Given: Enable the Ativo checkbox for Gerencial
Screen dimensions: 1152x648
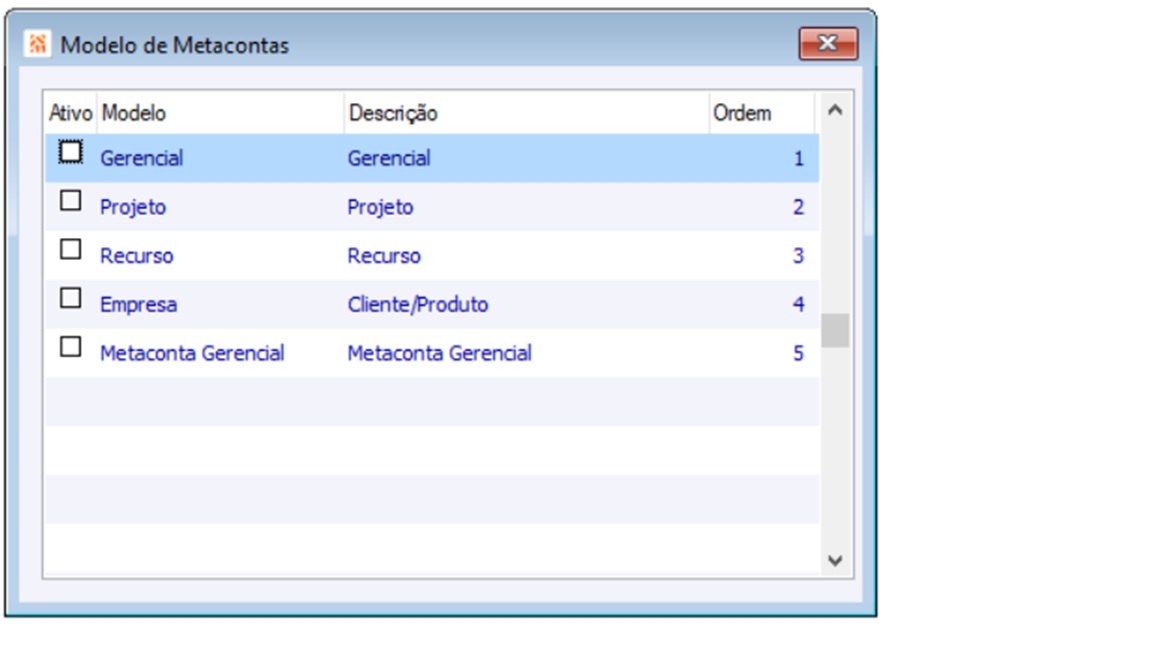Looking at the screenshot, I should click(x=71, y=152).
